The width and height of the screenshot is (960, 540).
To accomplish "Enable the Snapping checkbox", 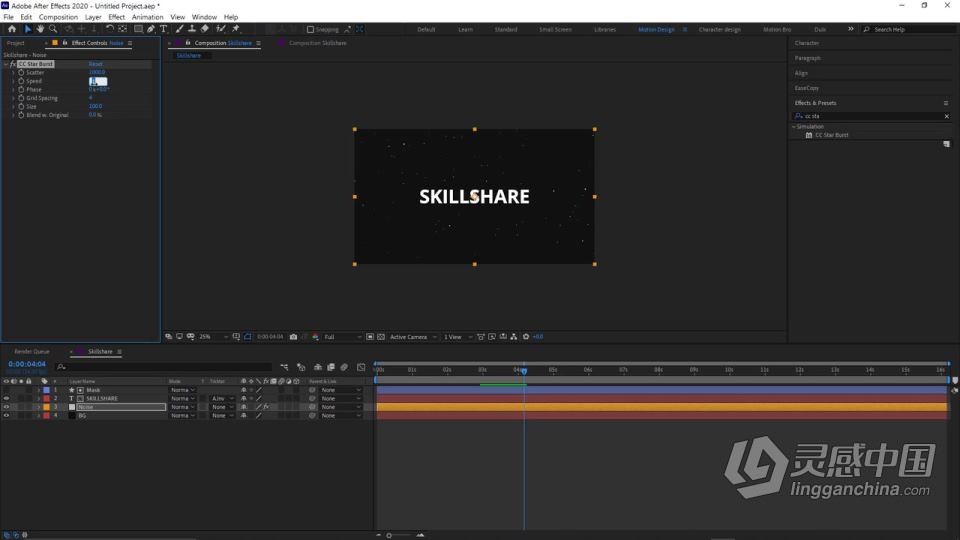I will (x=309, y=29).
